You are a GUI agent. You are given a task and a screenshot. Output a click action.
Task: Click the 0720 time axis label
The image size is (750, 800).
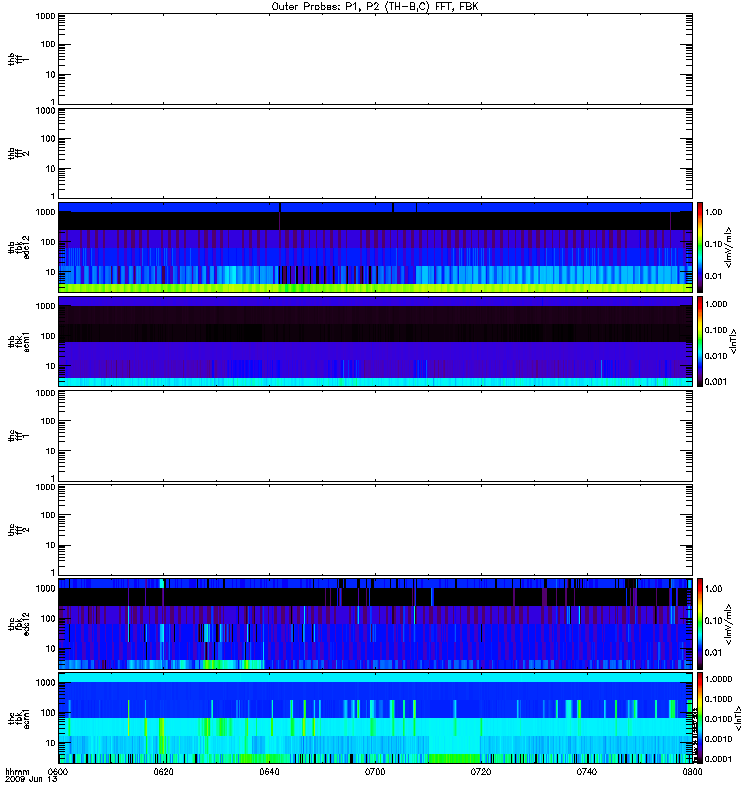tap(480, 773)
